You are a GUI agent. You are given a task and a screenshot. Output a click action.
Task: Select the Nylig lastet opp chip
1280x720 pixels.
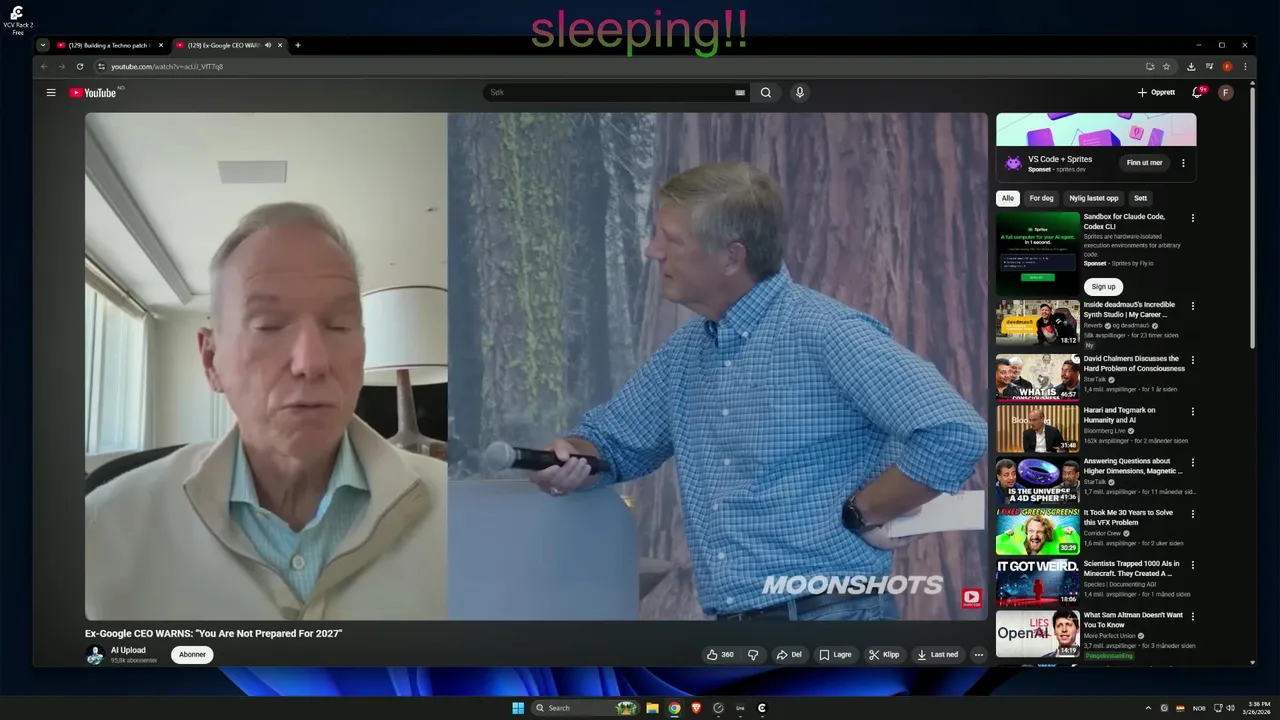pos(1094,198)
